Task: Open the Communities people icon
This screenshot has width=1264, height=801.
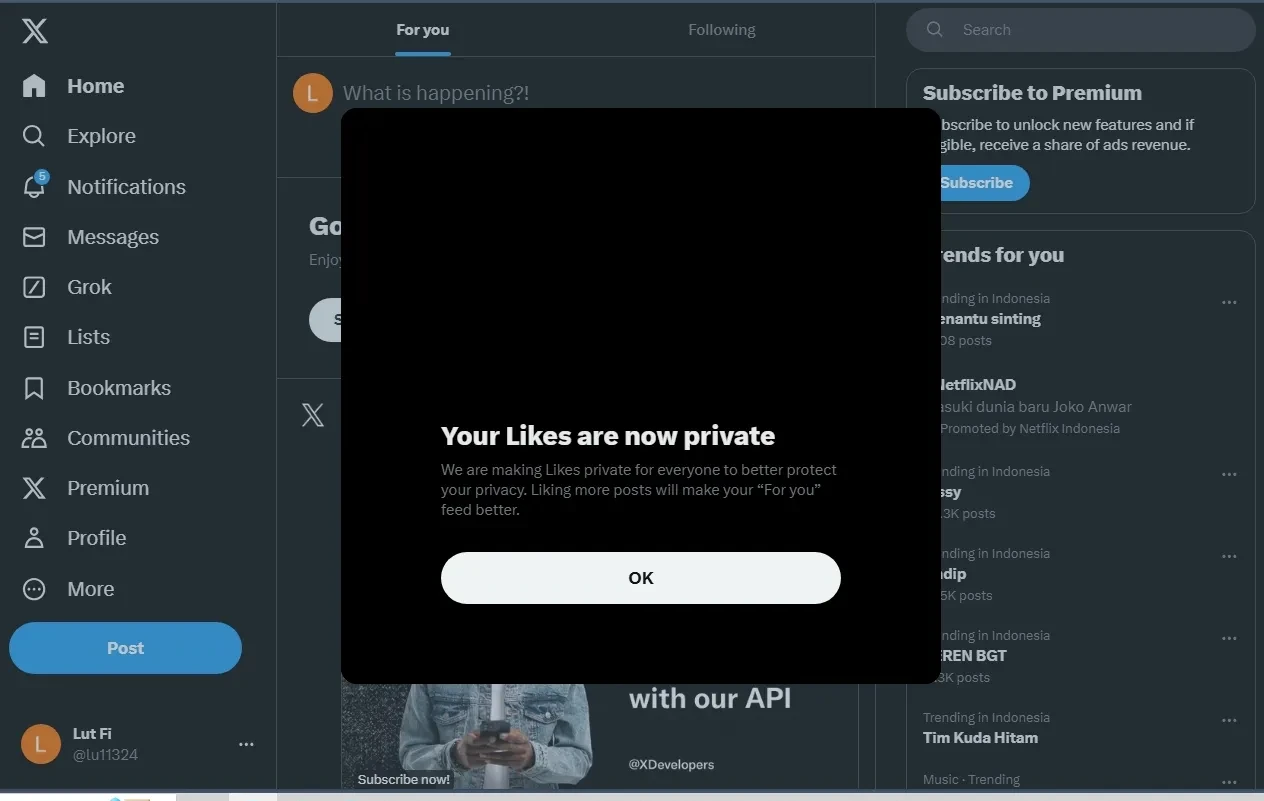Action: pos(34,438)
